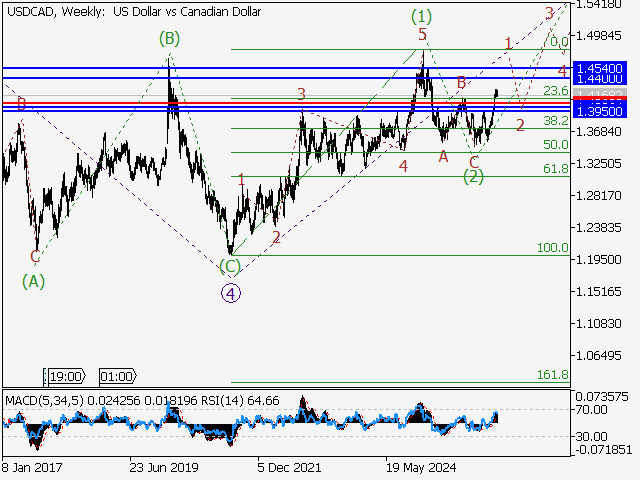Click the RSI(14) 64.66 indicator label
The image size is (640, 480).
point(240,400)
